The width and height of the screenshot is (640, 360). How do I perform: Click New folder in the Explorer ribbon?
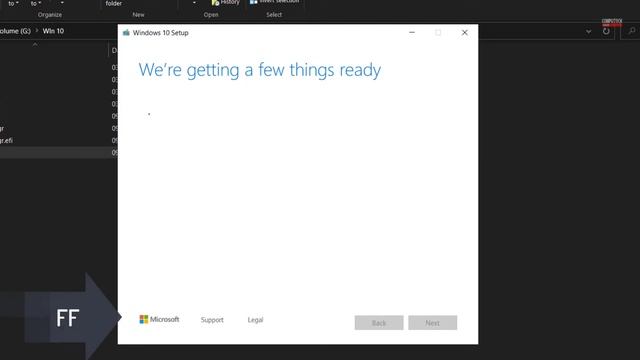(x=113, y=3)
